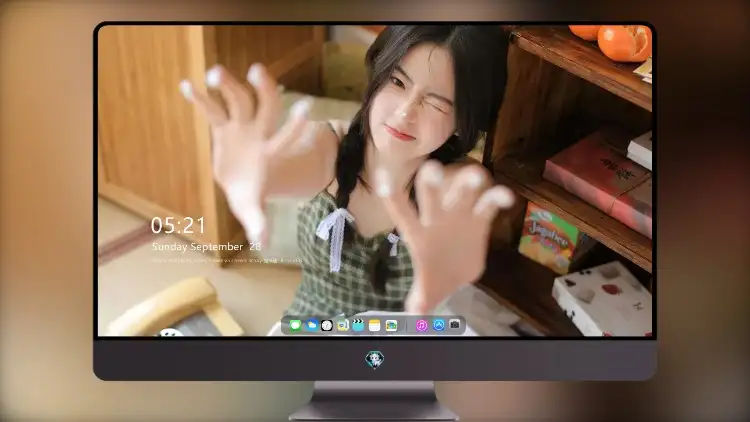Click the 05:21 clock widget
Viewport: 750px width, 422px height.
click(178, 225)
